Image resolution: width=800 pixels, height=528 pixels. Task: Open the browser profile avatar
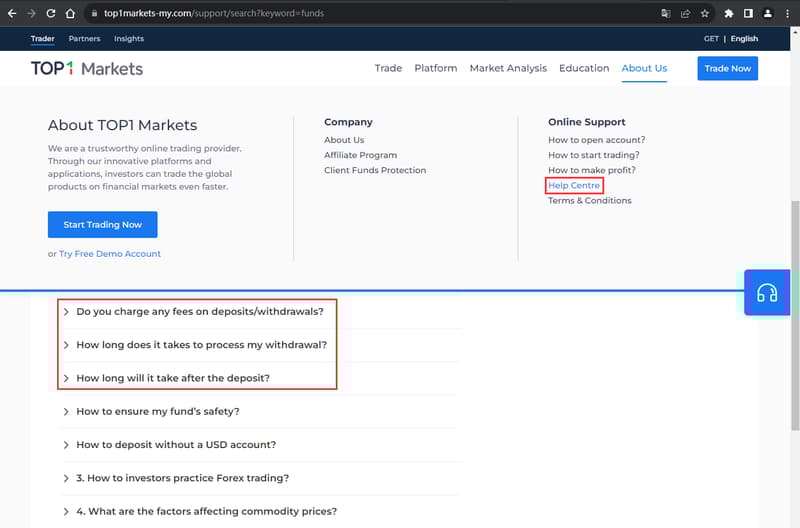tap(767, 13)
